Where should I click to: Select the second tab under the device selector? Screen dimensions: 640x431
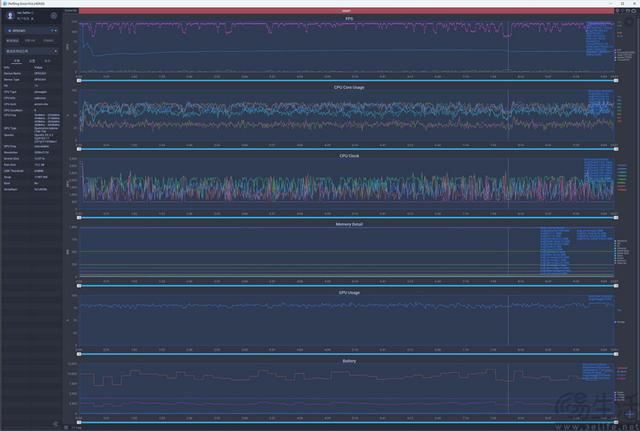pyautogui.click(x=31, y=40)
